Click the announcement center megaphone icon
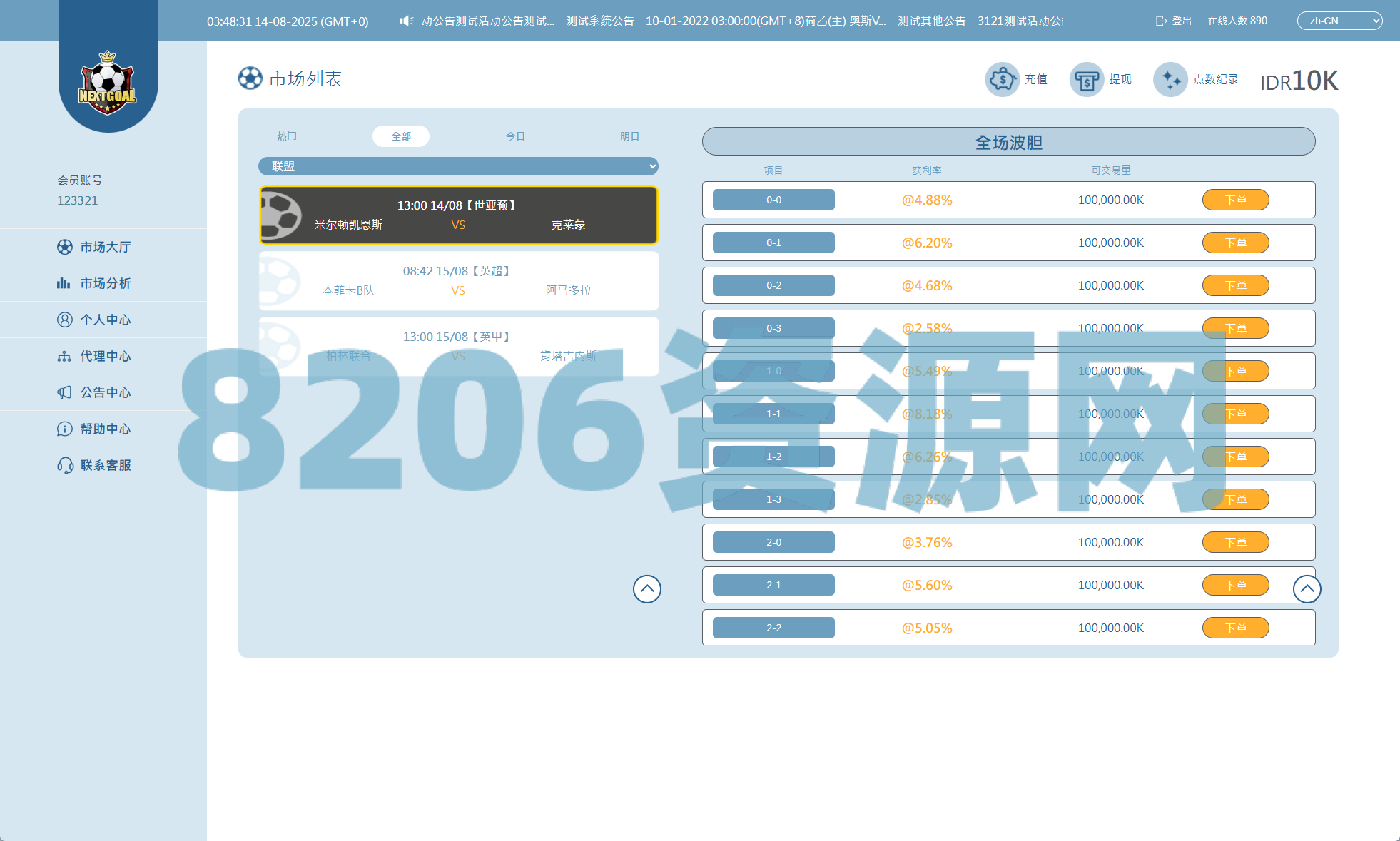This screenshot has height=841, width=1400. [x=64, y=392]
